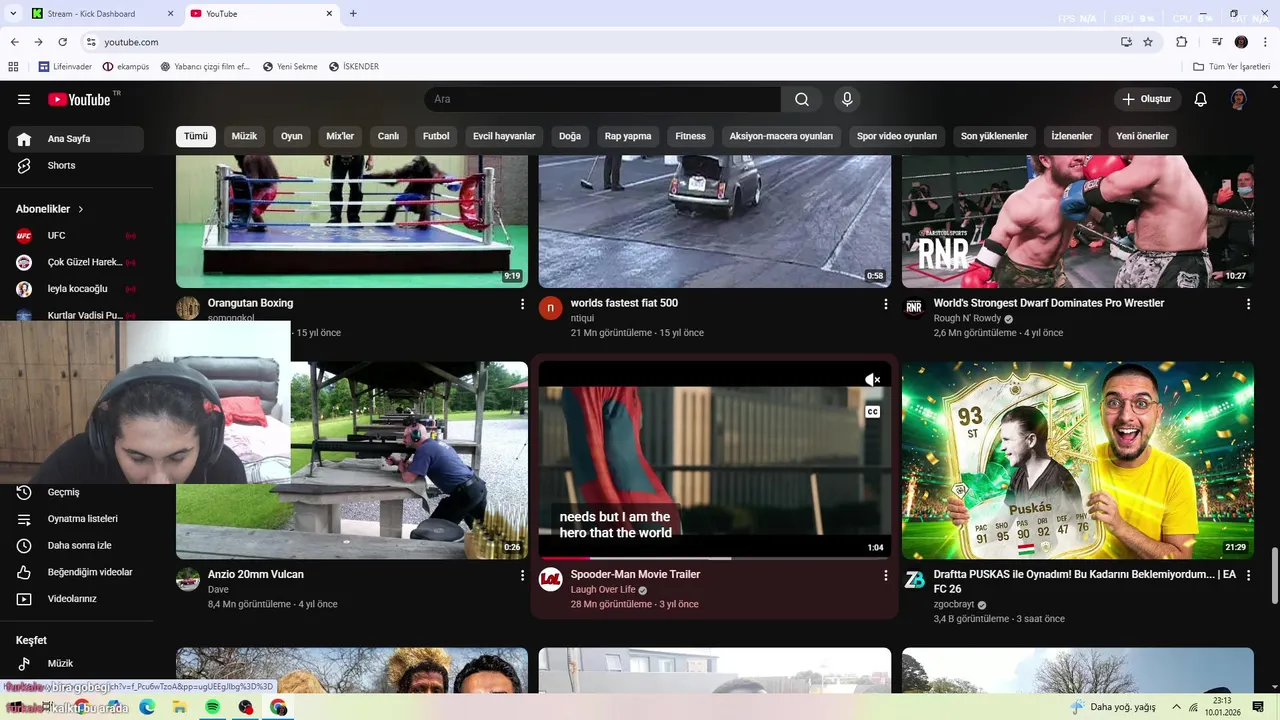
Task: Show hidden system tray icons
Action: [1177, 707]
